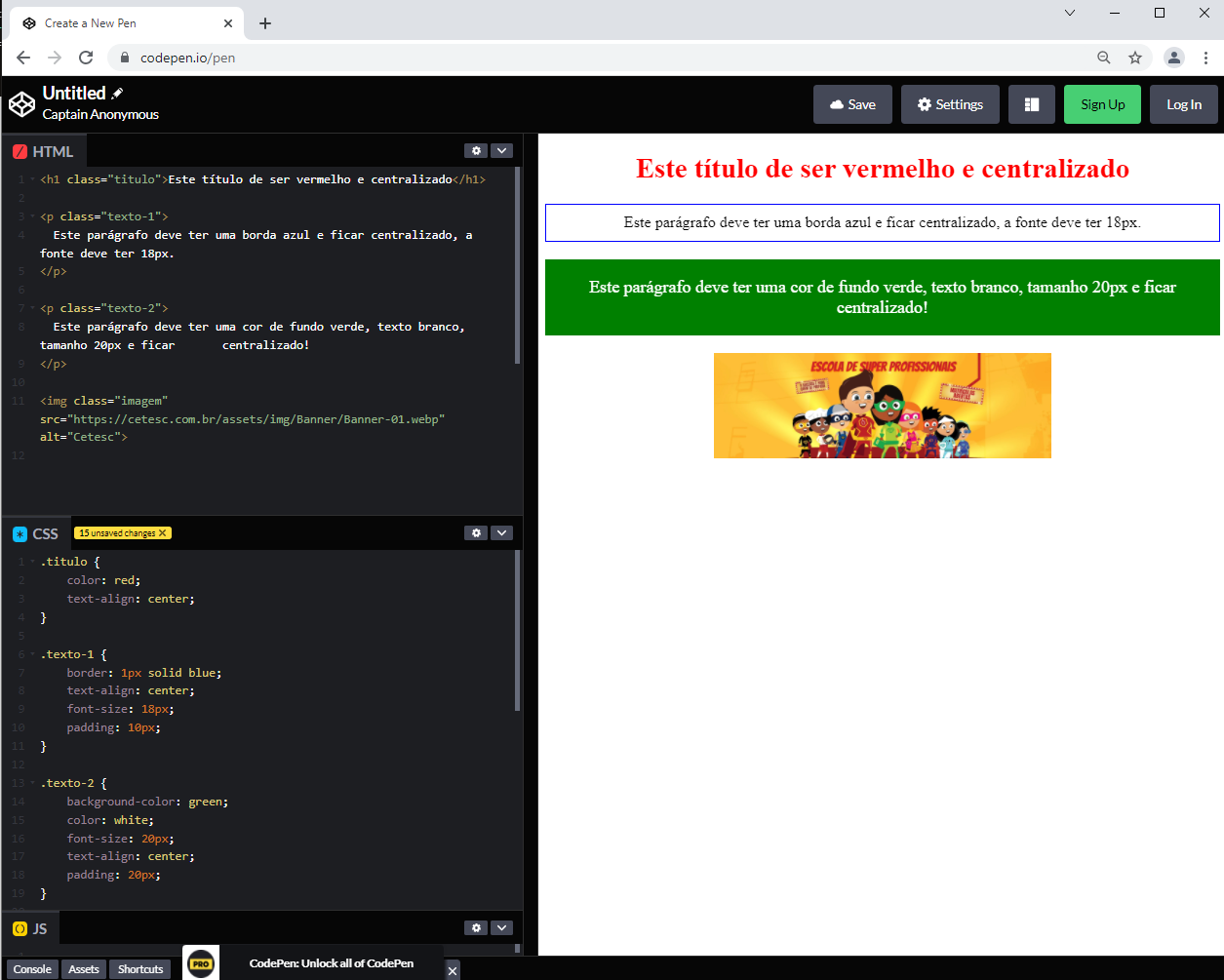Open the Assets panel

point(84,969)
